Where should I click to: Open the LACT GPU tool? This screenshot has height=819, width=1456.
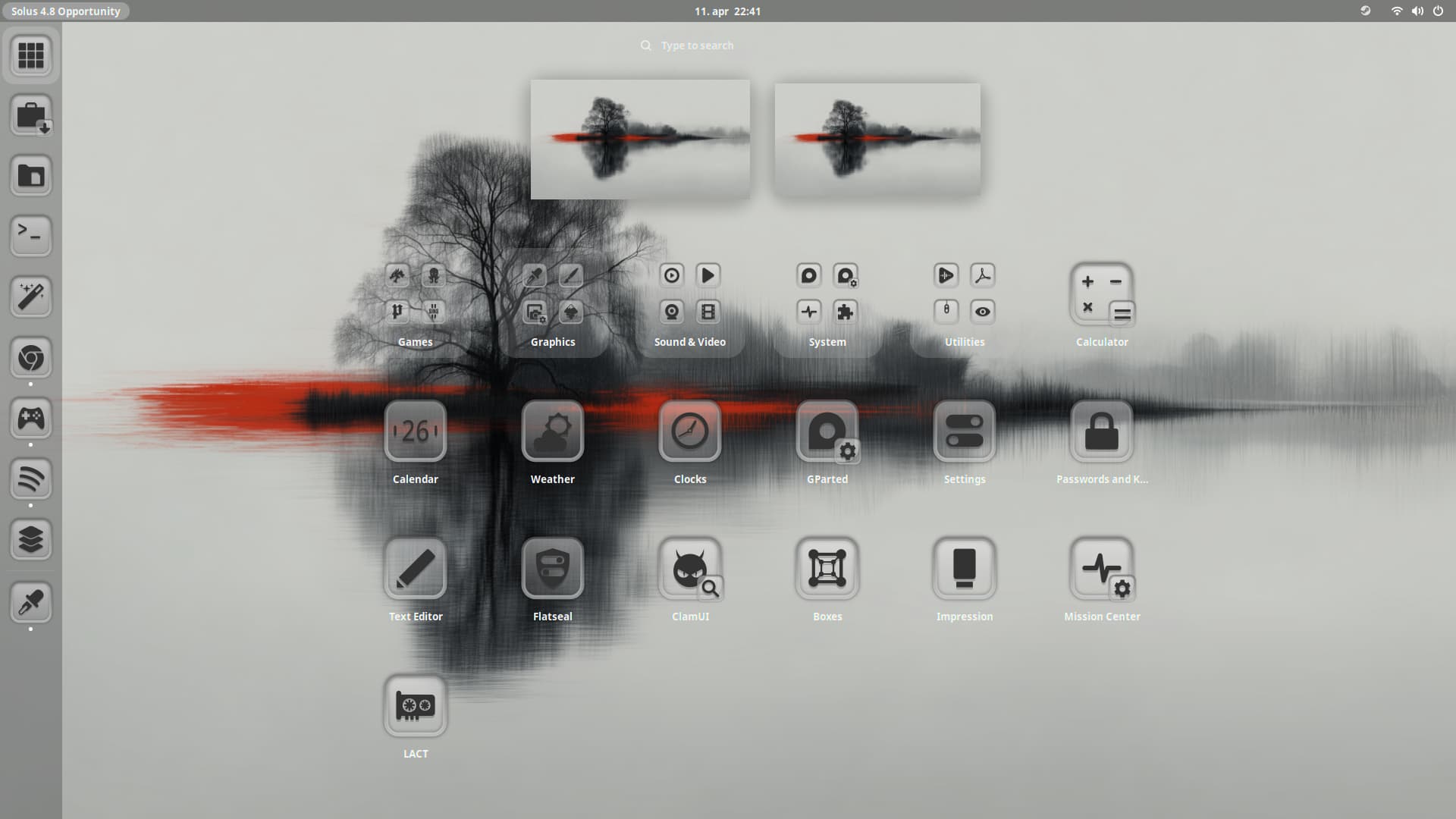[x=415, y=706]
